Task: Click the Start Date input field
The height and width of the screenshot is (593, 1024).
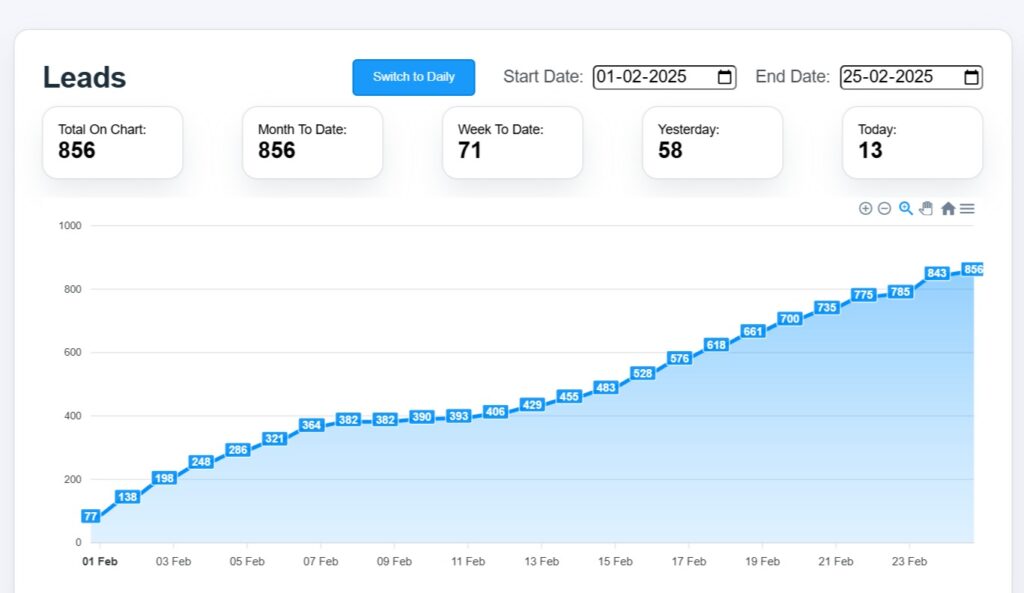Action: point(650,77)
